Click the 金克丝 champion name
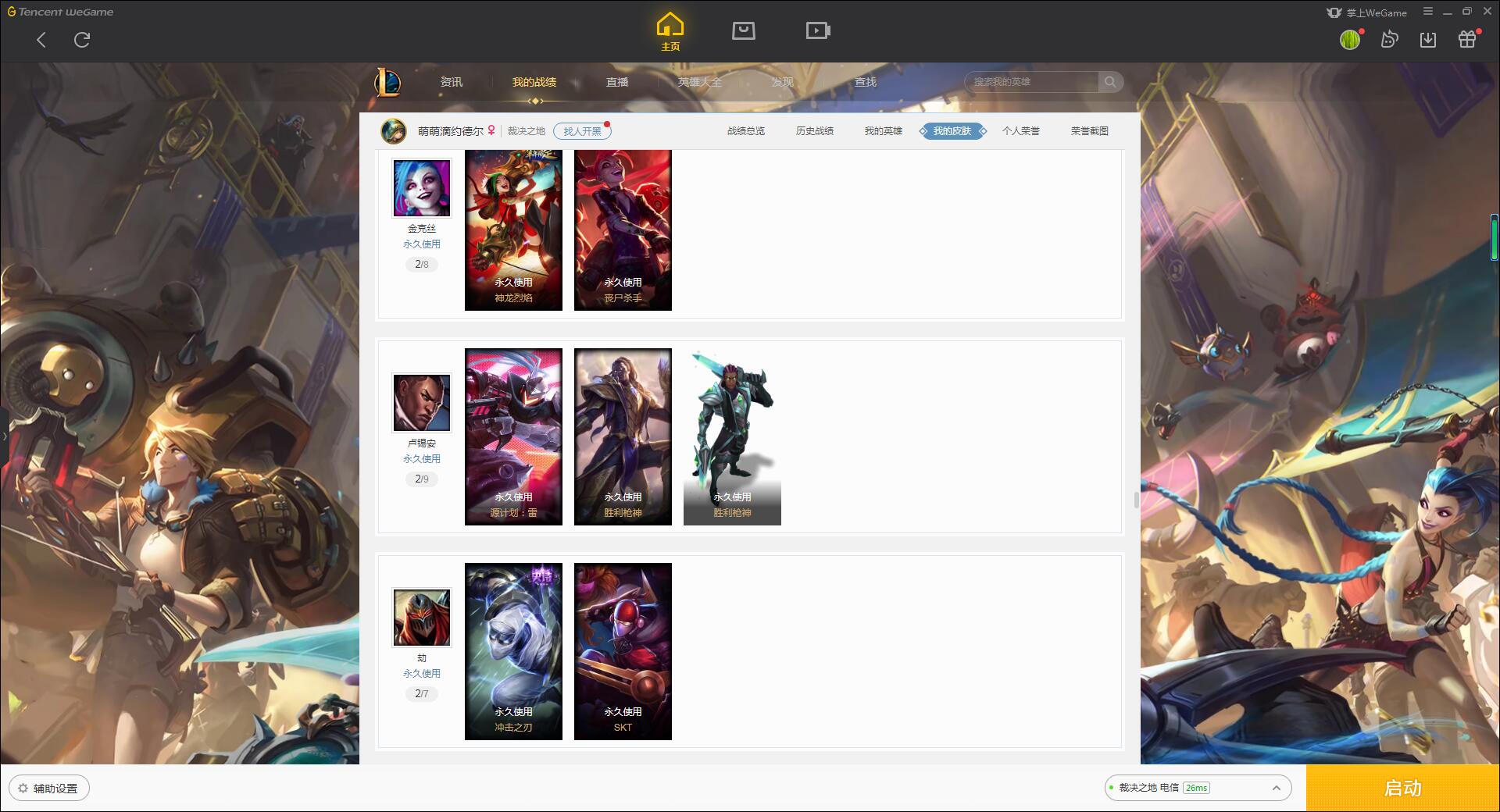 [x=422, y=229]
